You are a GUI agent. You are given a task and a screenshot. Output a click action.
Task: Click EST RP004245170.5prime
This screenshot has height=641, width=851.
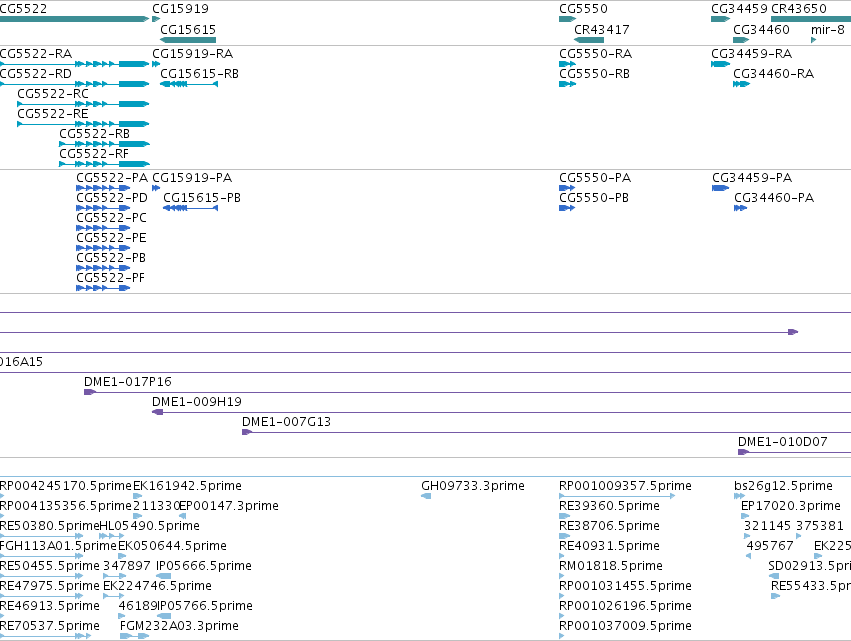[66, 486]
